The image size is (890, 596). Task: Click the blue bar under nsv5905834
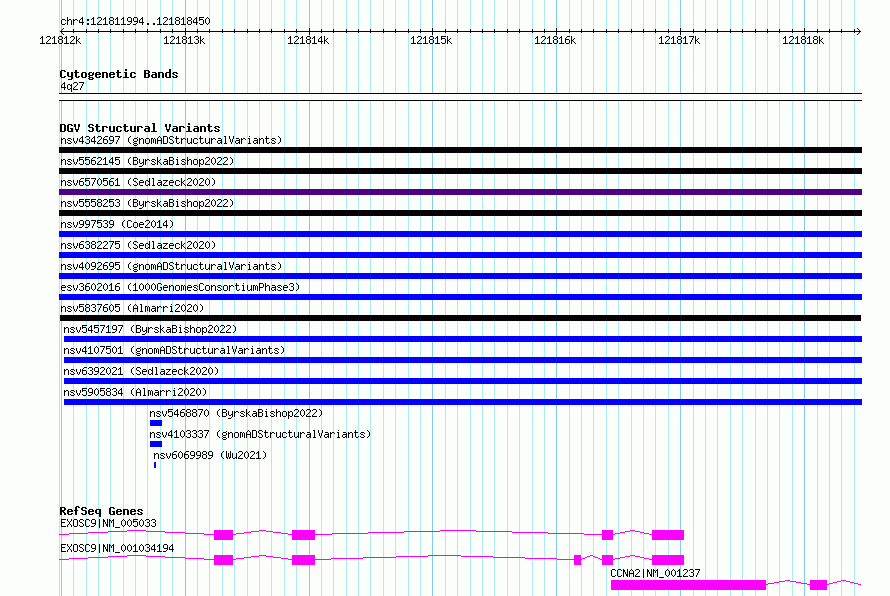coord(463,402)
